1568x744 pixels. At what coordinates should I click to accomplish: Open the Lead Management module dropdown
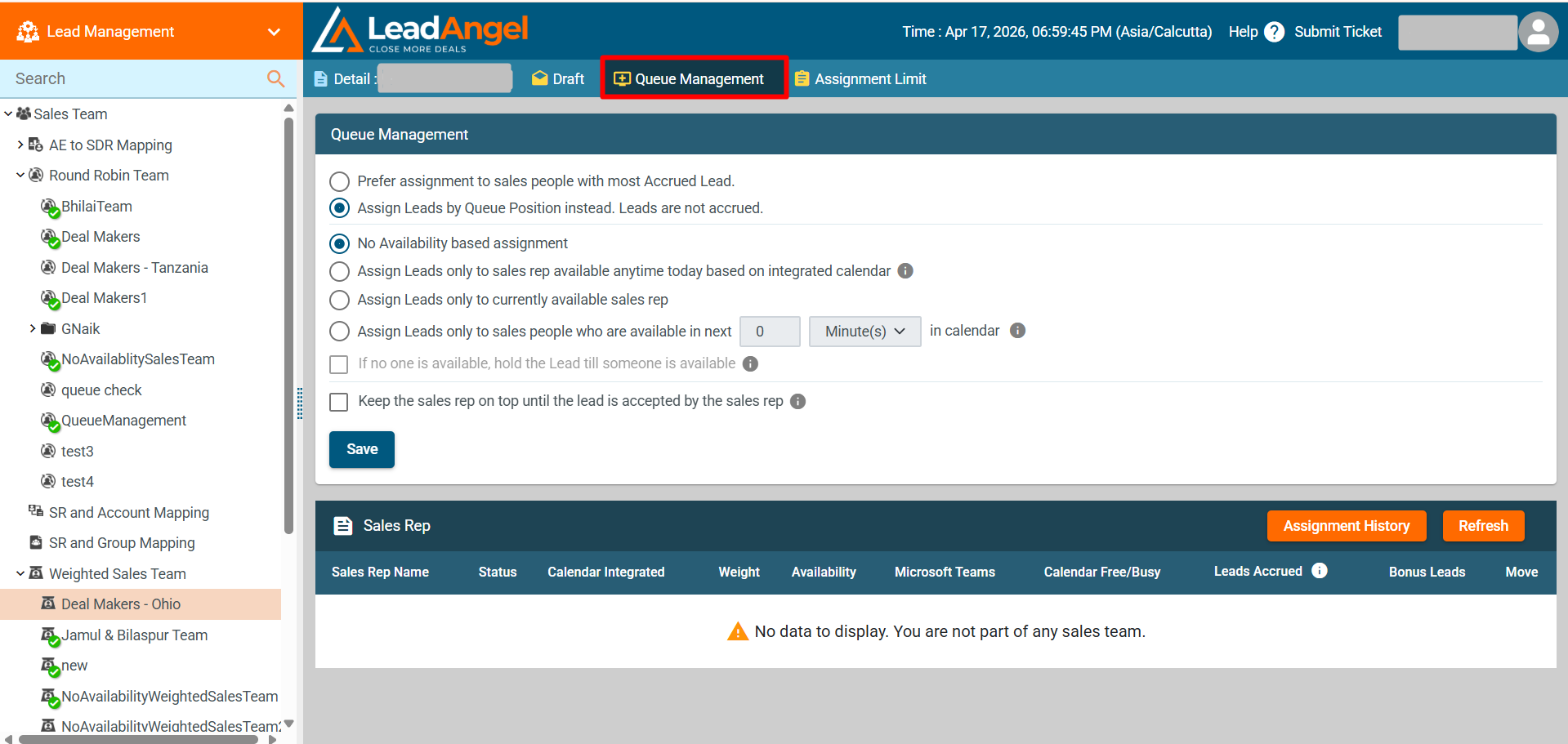point(275,32)
